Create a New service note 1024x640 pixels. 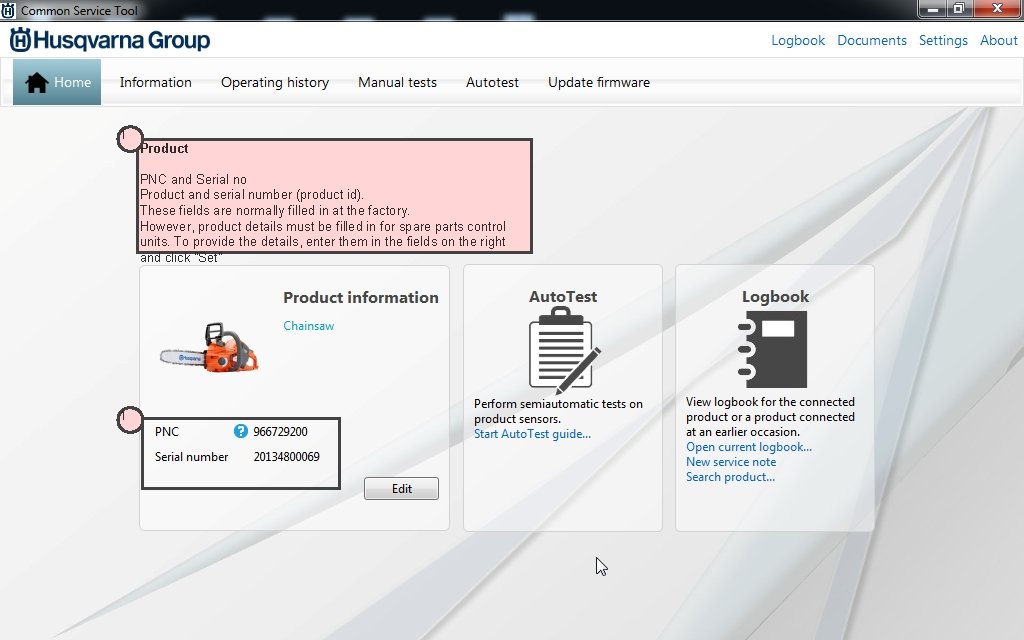[x=731, y=462]
